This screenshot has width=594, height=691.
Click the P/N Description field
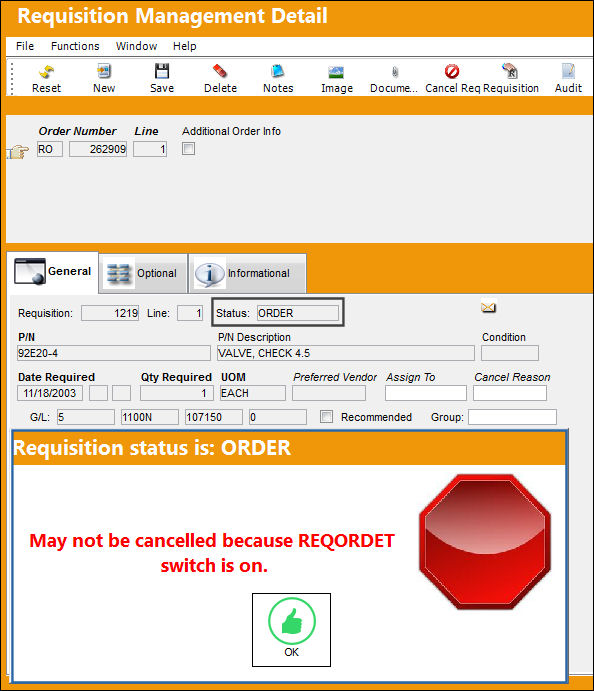[345, 353]
